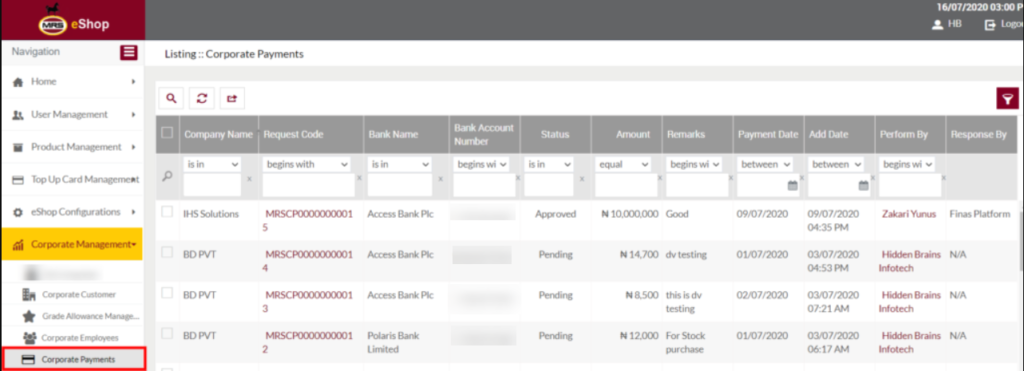This screenshot has width=1024, height=371.
Task: Click the Zakari Yunus performer link
Action: (909, 214)
